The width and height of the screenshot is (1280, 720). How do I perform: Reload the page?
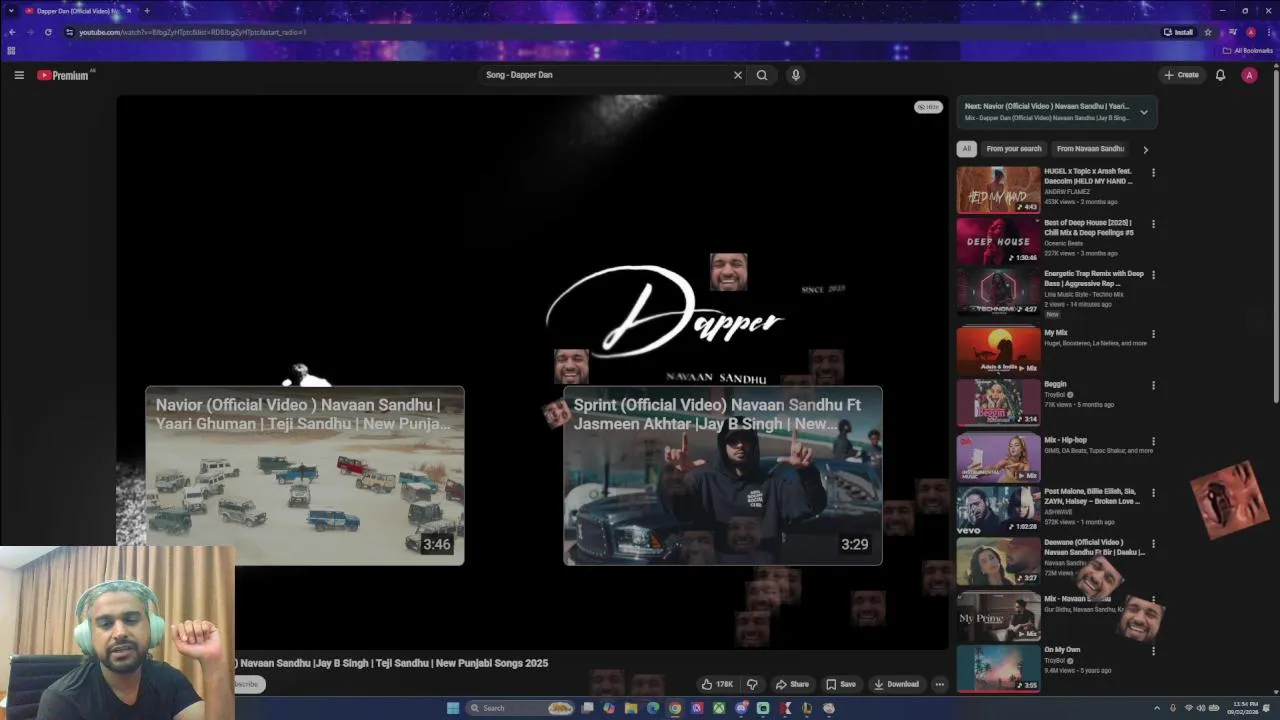tap(48, 32)
